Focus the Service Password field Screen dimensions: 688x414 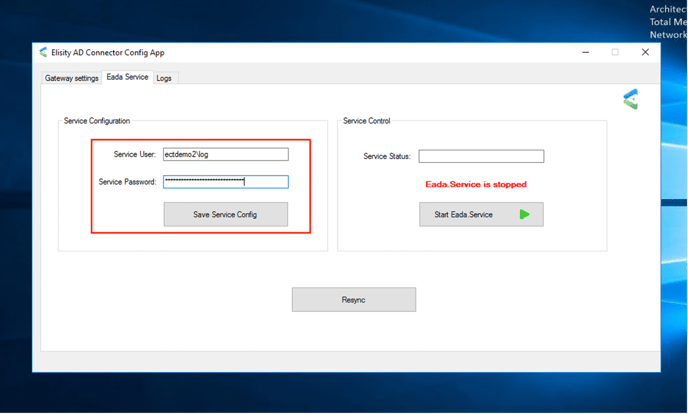pyautogui.click(x=226, y=182)
